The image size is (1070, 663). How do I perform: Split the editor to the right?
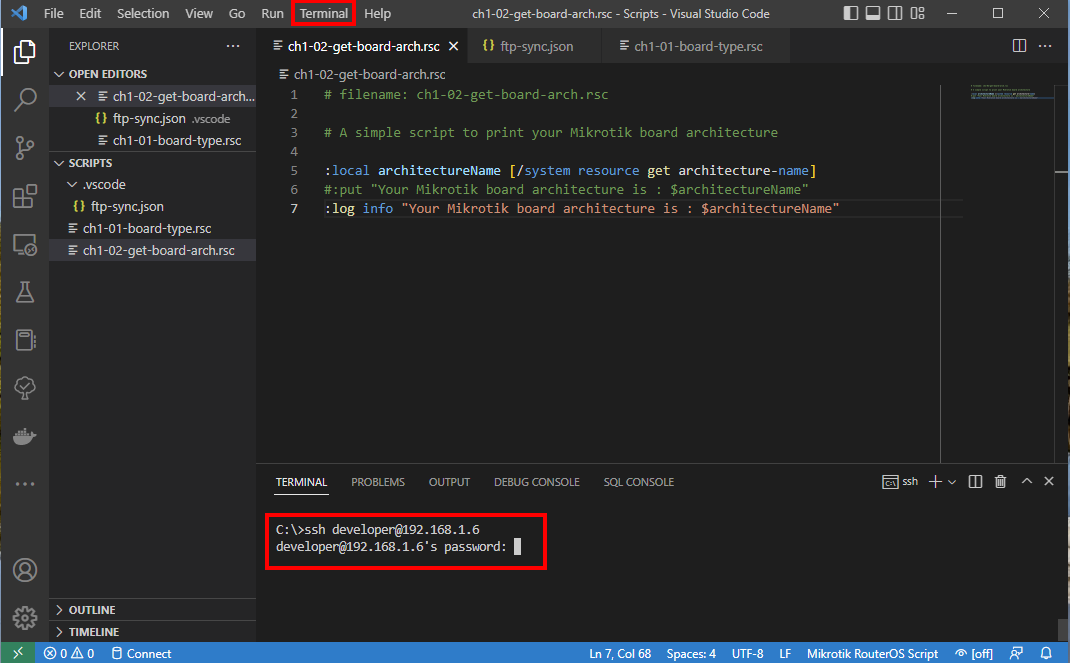(x=1019, y=46)
